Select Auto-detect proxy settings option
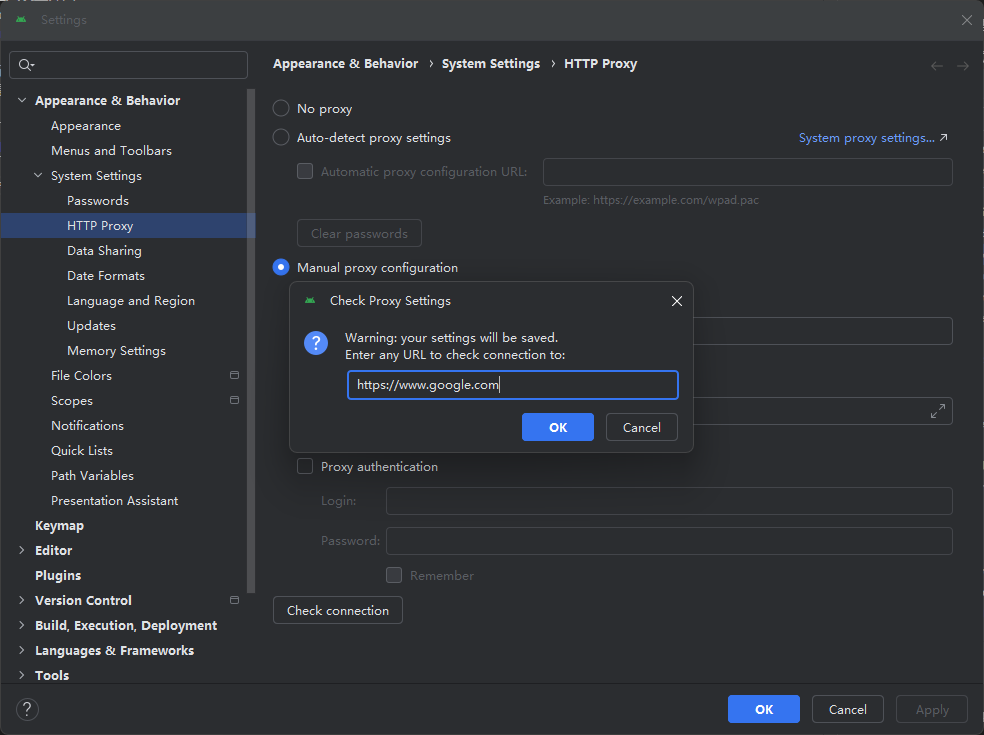This screenshot has height=735, width=984. coord(282,138)
